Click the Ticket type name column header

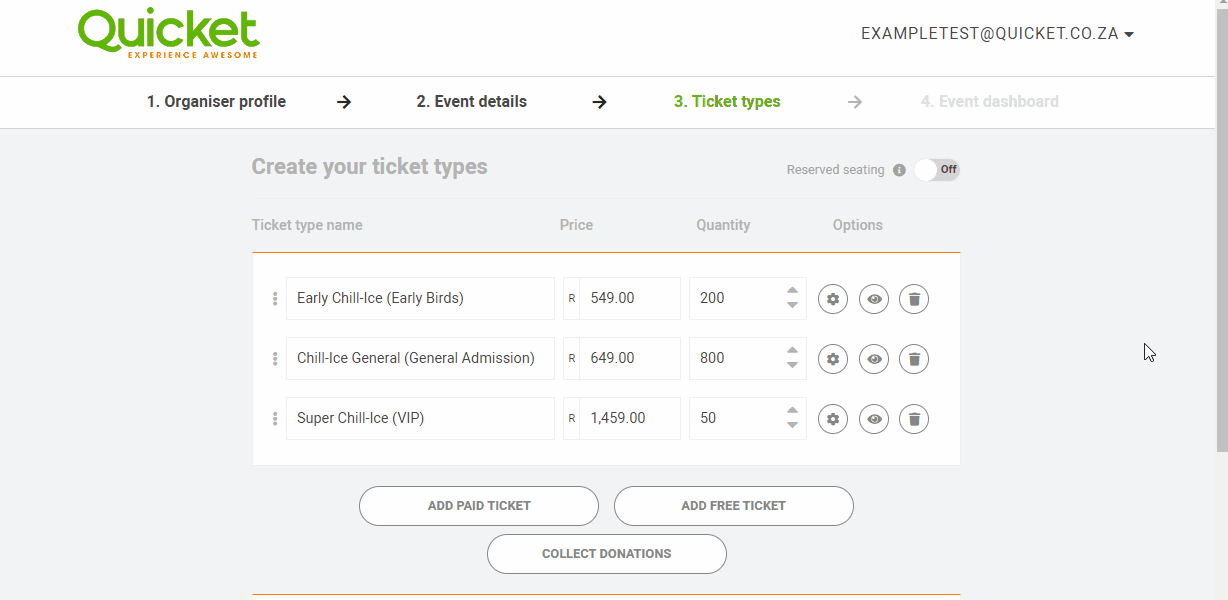click(307, 225)
